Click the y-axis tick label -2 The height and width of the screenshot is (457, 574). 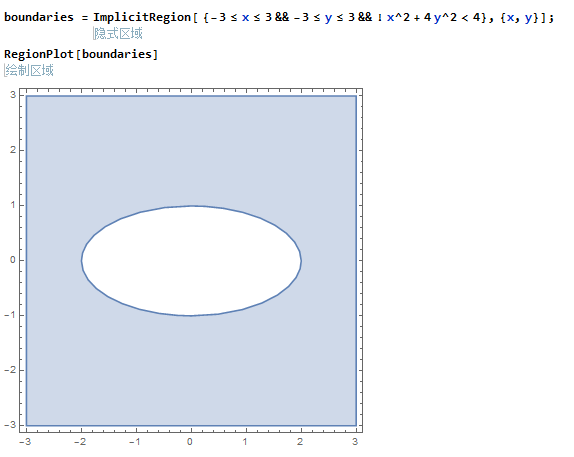point(10,370)
